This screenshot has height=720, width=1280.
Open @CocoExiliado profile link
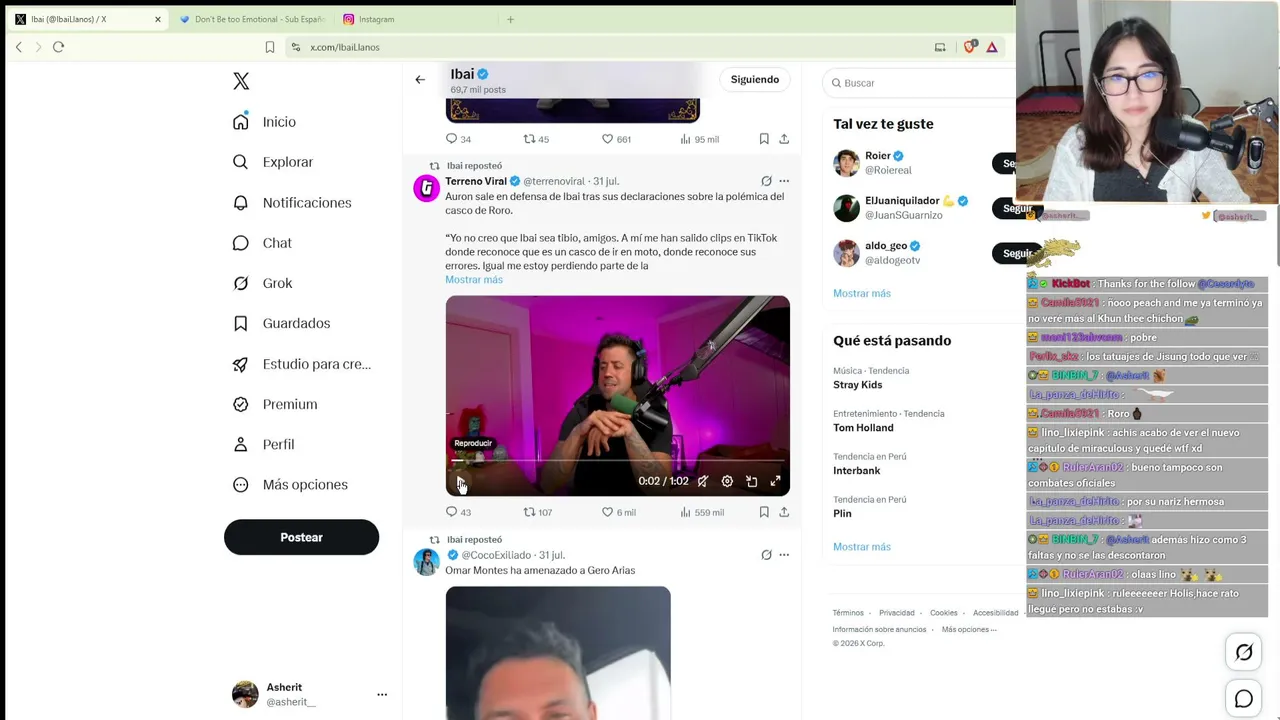496,555
